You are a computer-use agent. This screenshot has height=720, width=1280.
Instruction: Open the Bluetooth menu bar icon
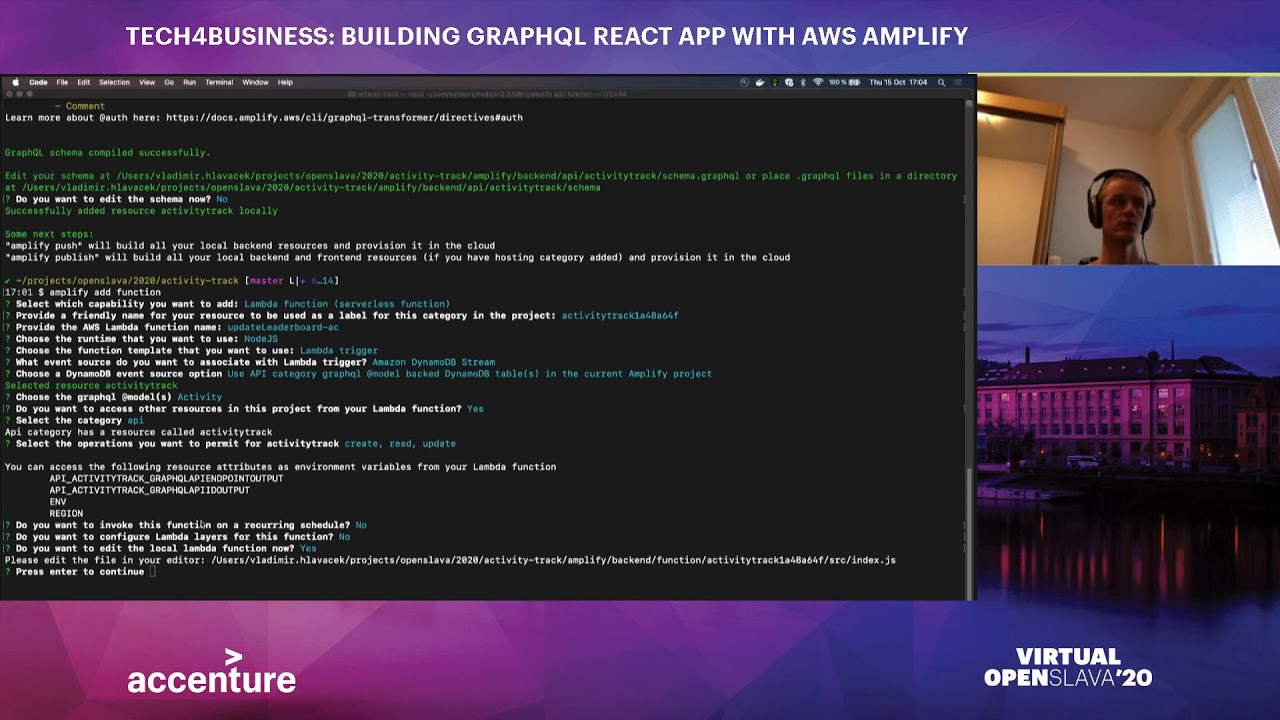803,82
